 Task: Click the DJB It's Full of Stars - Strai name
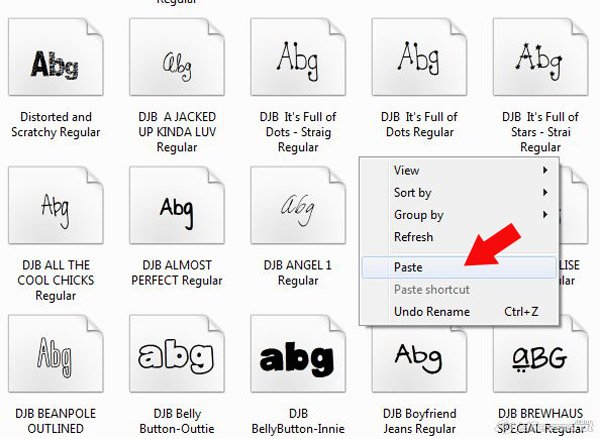click(540, 132)
